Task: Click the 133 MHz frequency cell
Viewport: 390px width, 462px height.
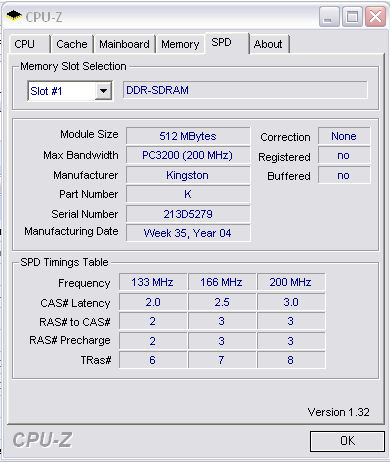Action: (x=152, y=282)
